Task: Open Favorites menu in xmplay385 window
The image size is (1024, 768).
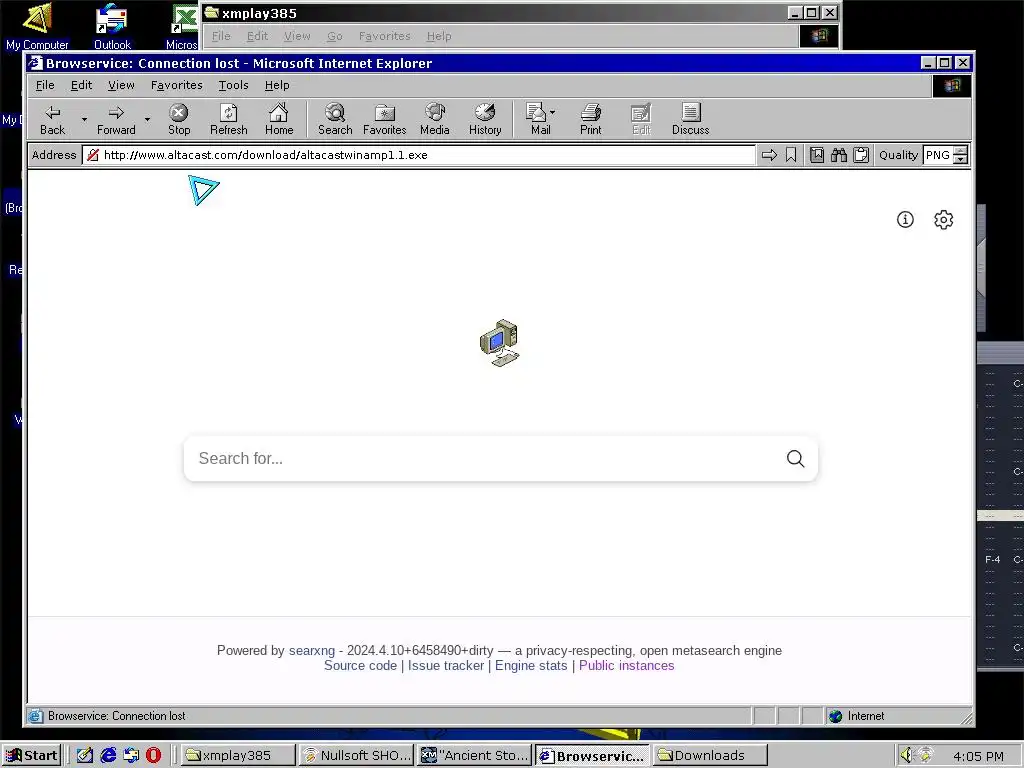Action: [385, 36]
